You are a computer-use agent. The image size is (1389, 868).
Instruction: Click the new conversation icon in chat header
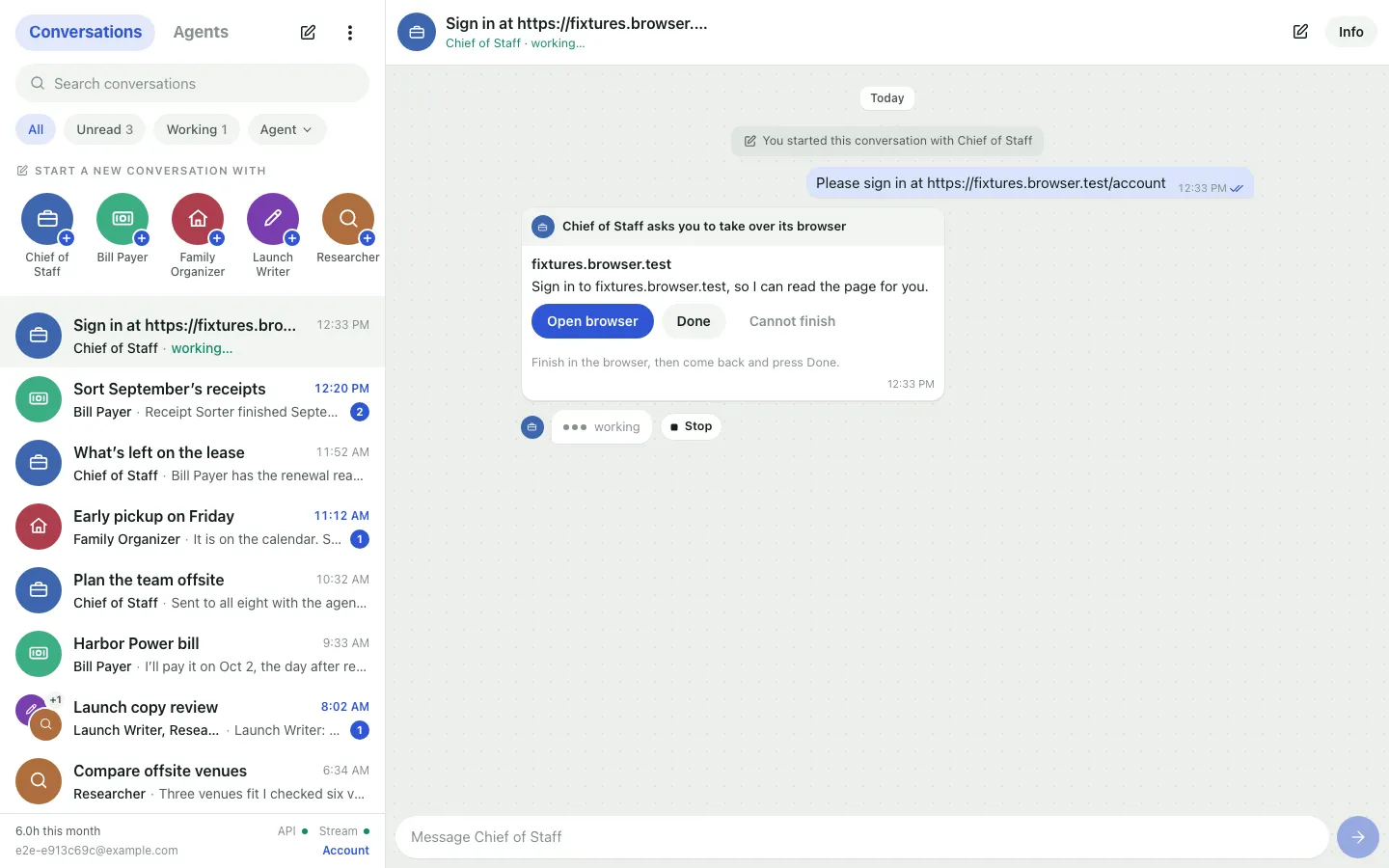coord(1300,32)
